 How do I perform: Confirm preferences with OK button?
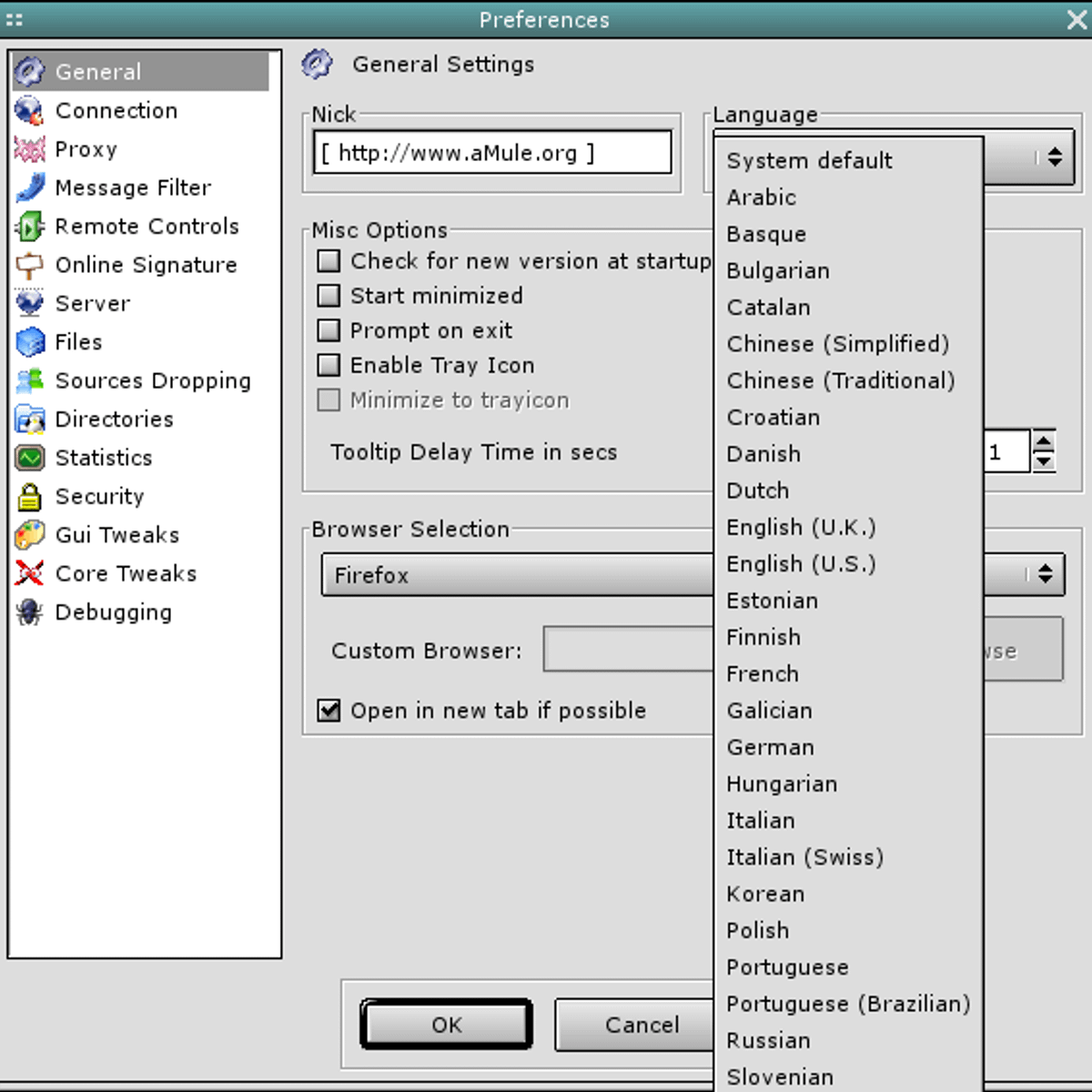[446, 1025]
